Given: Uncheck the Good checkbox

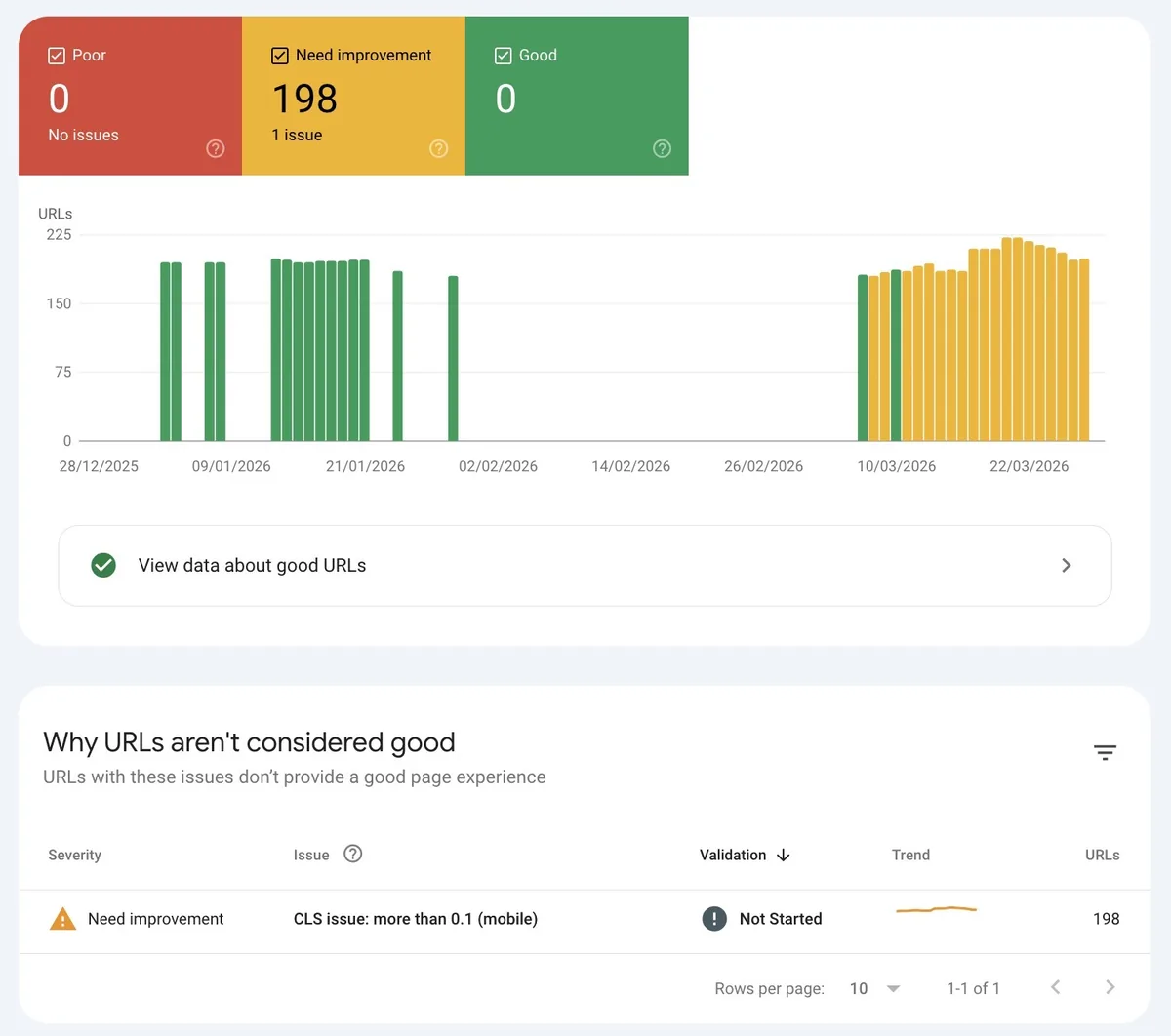Looking at the screenshot, I should tap(504, 56).
